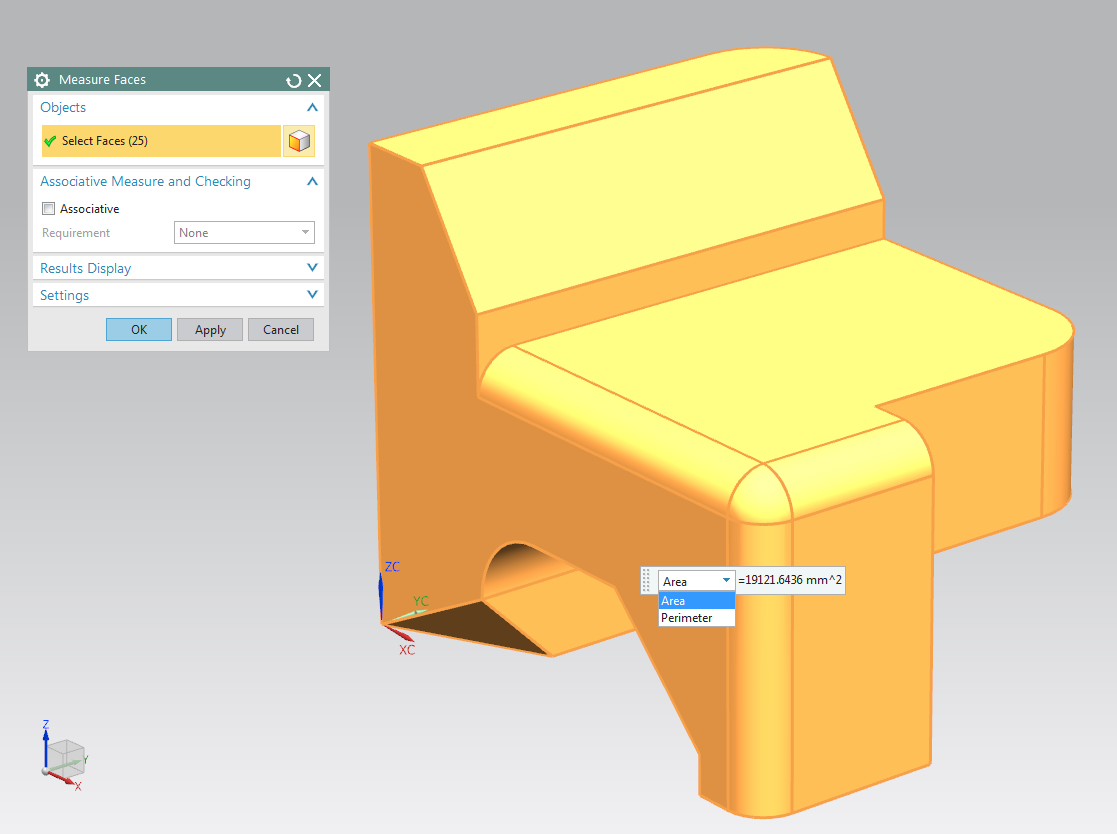The width and height of the screenshot is (1117, 834).
Task: Click the Results Display section title
Action: [85, 269]
